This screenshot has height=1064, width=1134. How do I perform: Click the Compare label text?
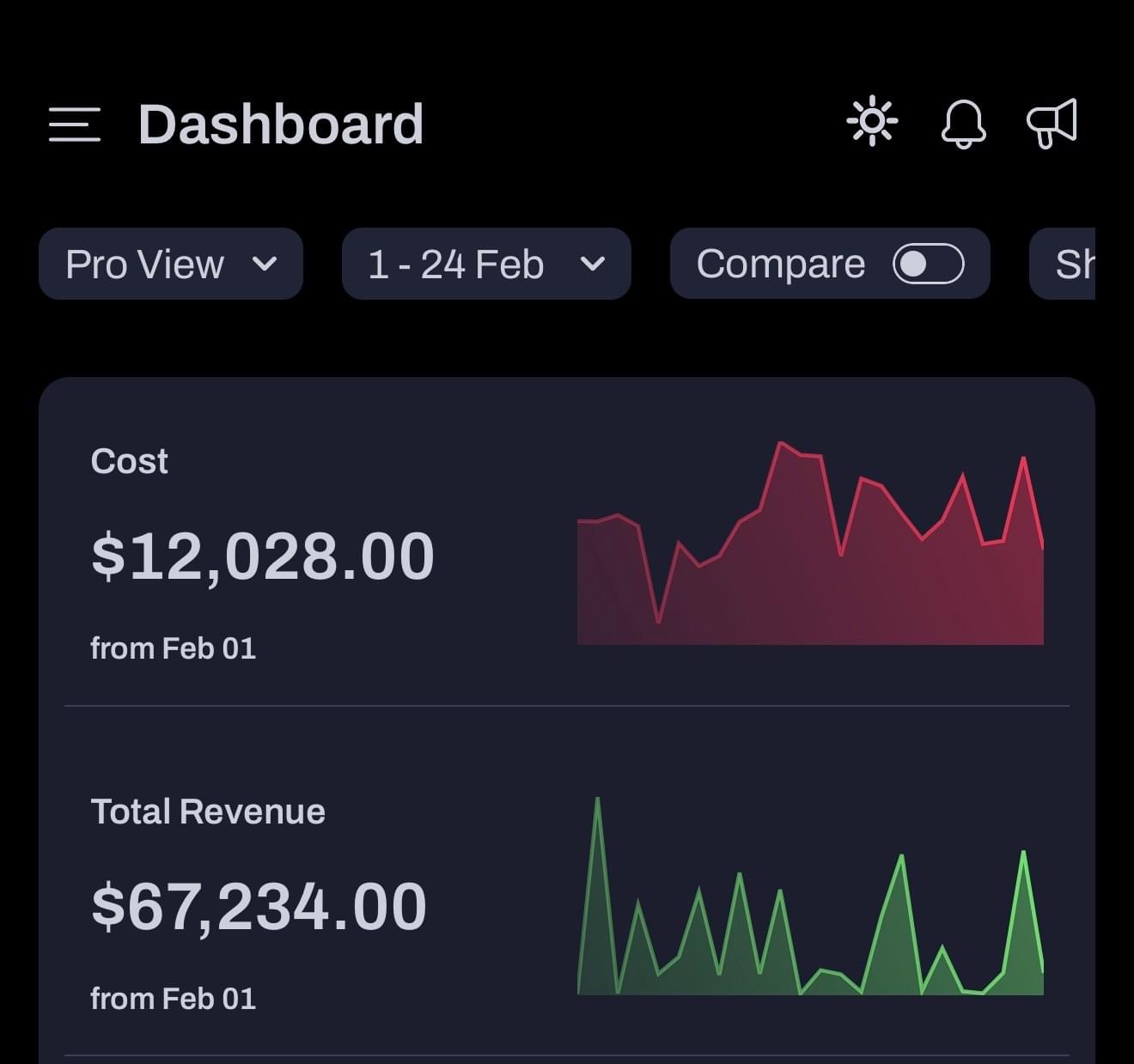(x=780, y=264)
